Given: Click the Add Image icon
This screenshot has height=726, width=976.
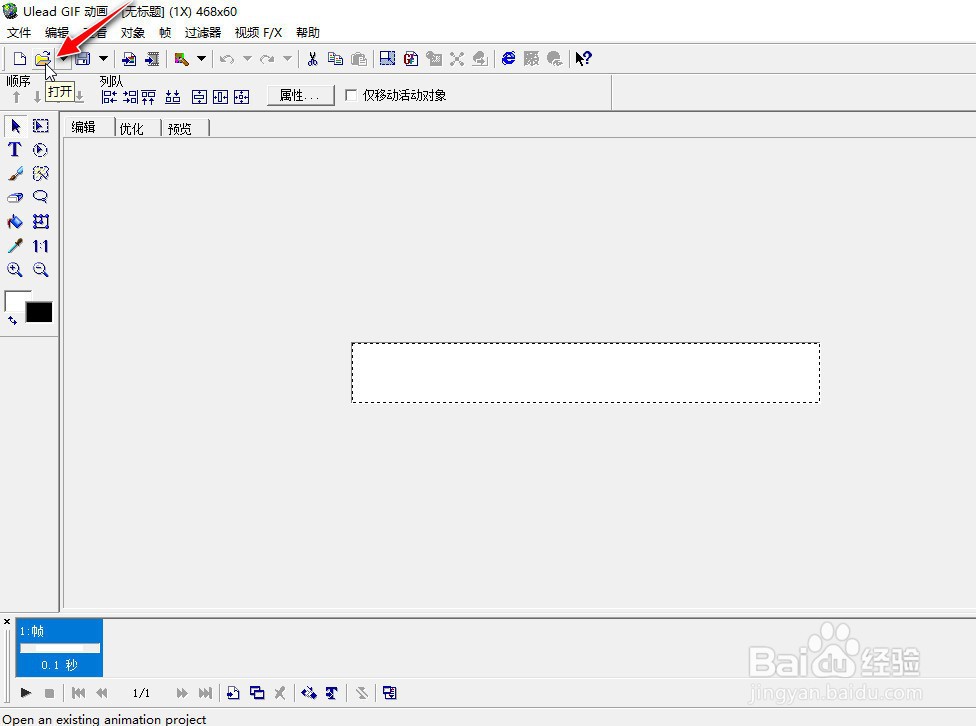Looking at the screenshot, I should (x=129, y=59).
